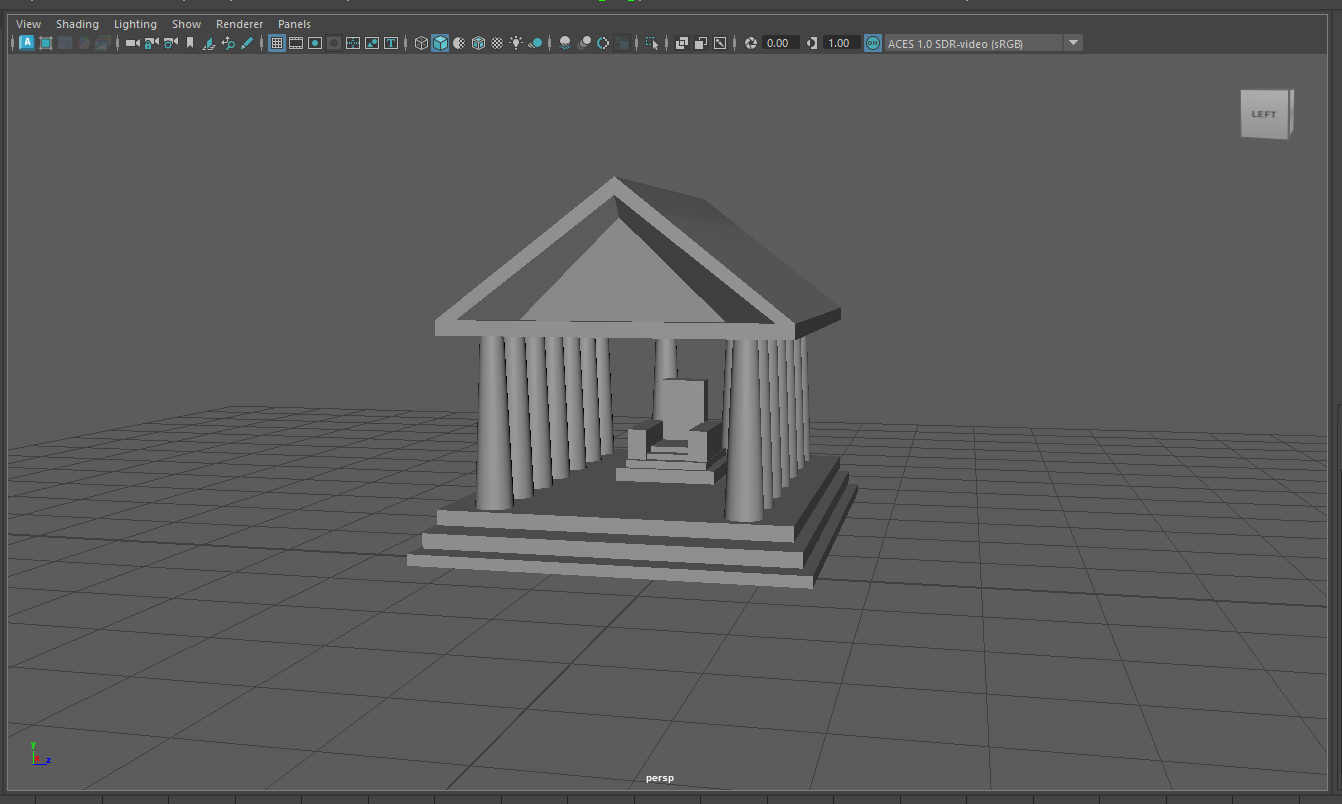Click the XYZ axis indicator

(40, 753)
